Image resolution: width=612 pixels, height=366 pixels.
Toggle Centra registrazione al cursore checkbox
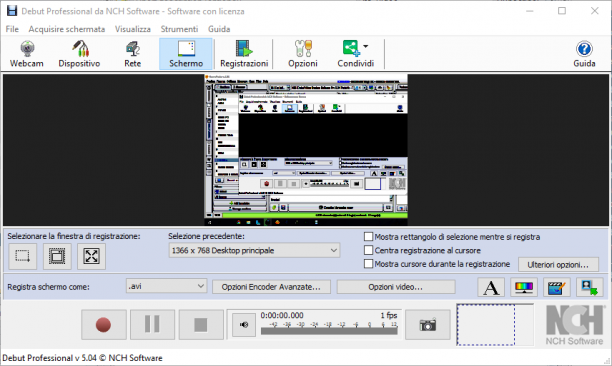tap(368, 250)
